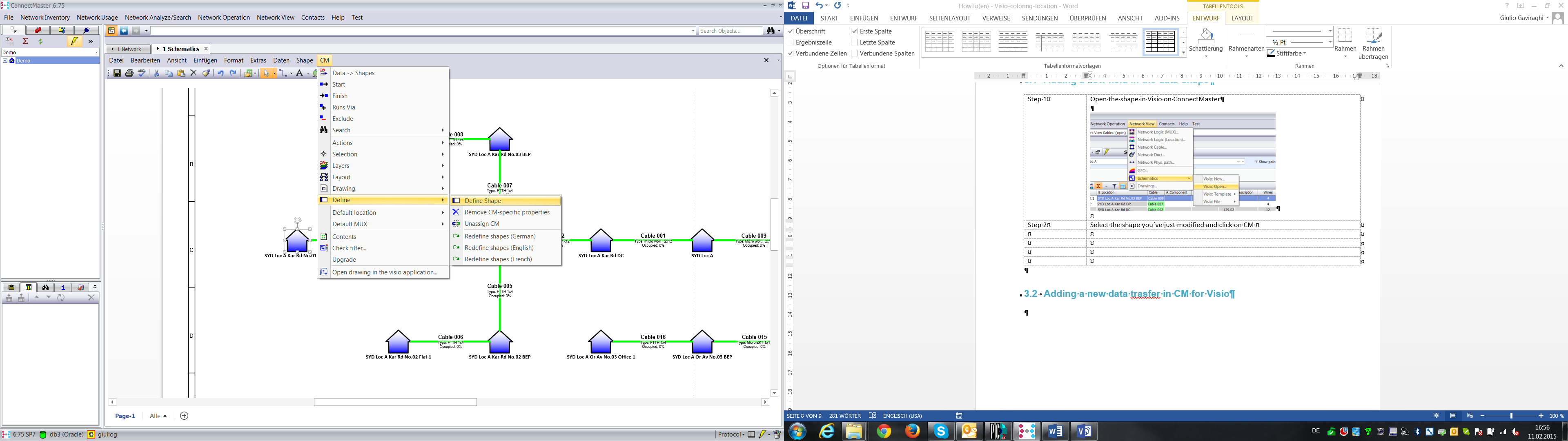Click the Paste clipboard icon
The width and height of the screenshot is (1568, 441).
[x=181, y=73]
